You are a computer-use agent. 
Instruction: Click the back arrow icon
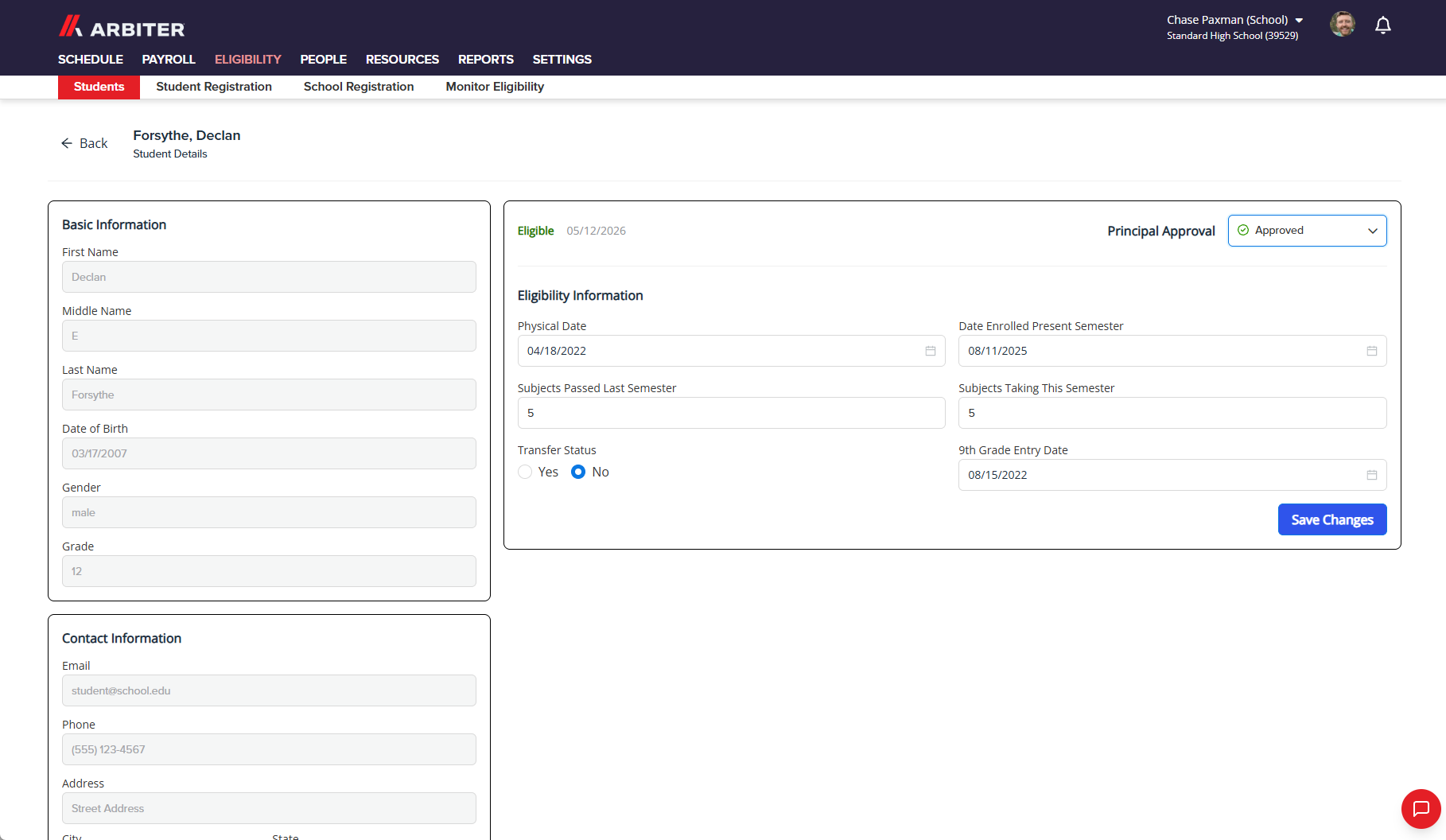tap(67, 143)
